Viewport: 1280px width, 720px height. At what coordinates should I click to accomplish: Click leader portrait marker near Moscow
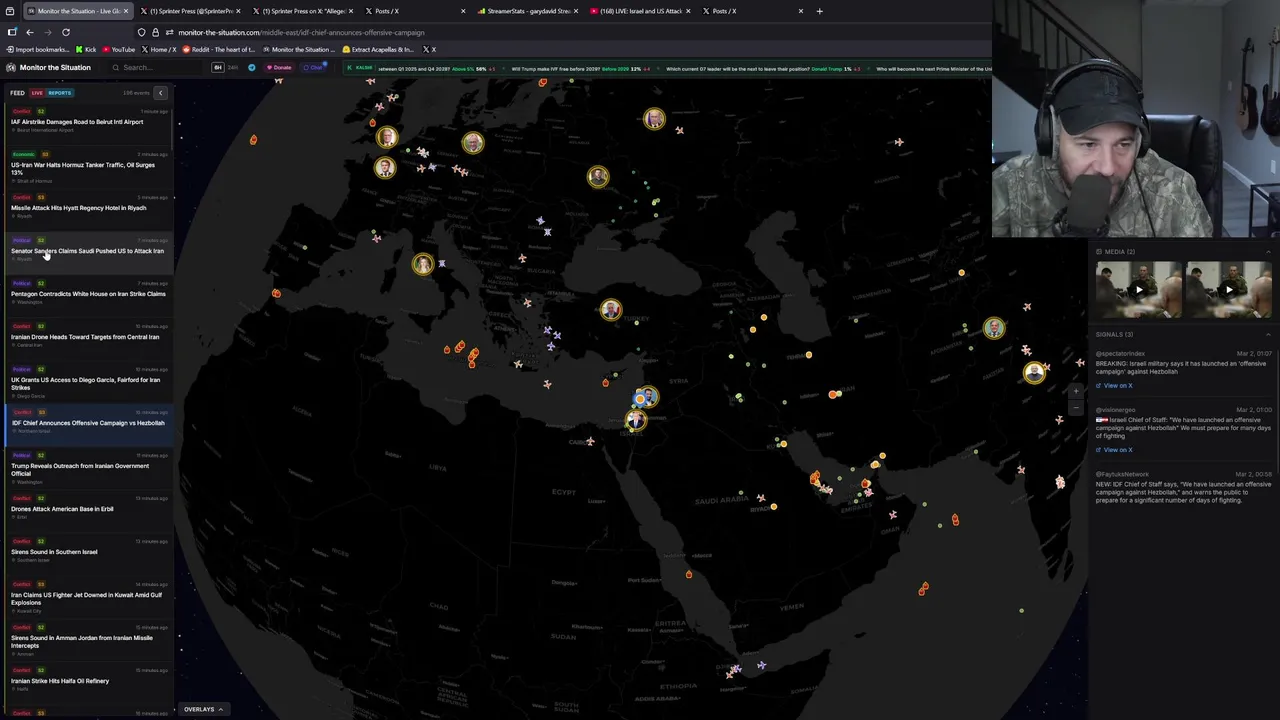(x=654, y=119)
